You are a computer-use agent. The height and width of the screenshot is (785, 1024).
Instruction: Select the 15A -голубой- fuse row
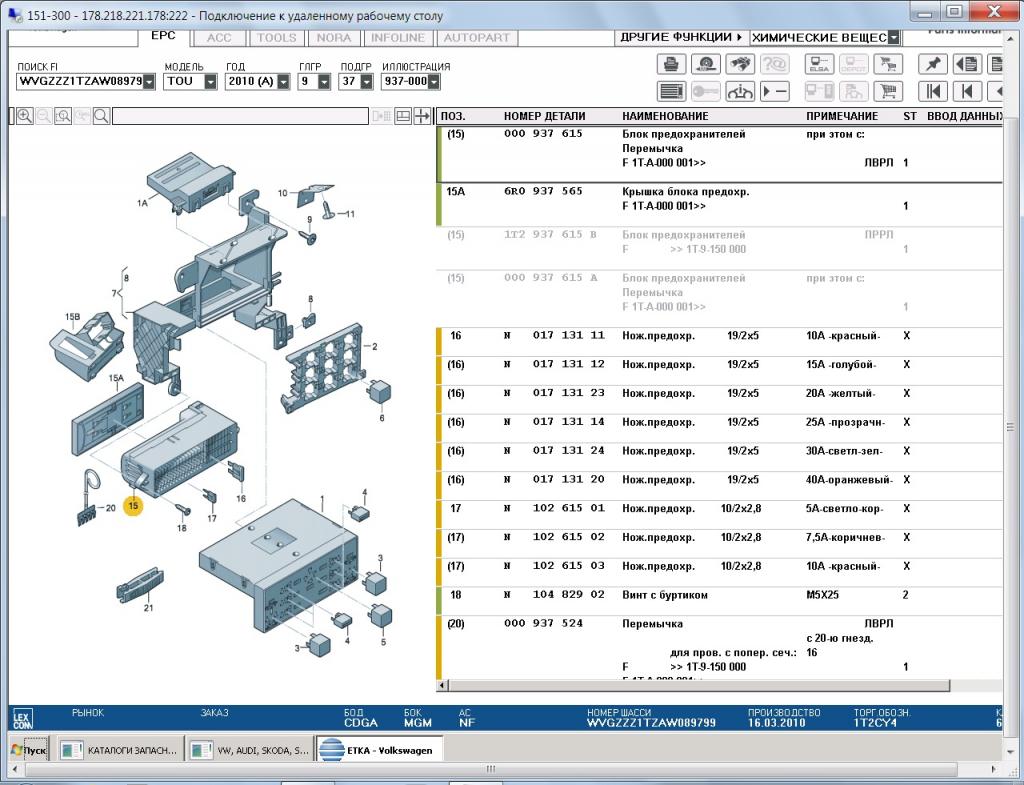click(x=720, y=370)
